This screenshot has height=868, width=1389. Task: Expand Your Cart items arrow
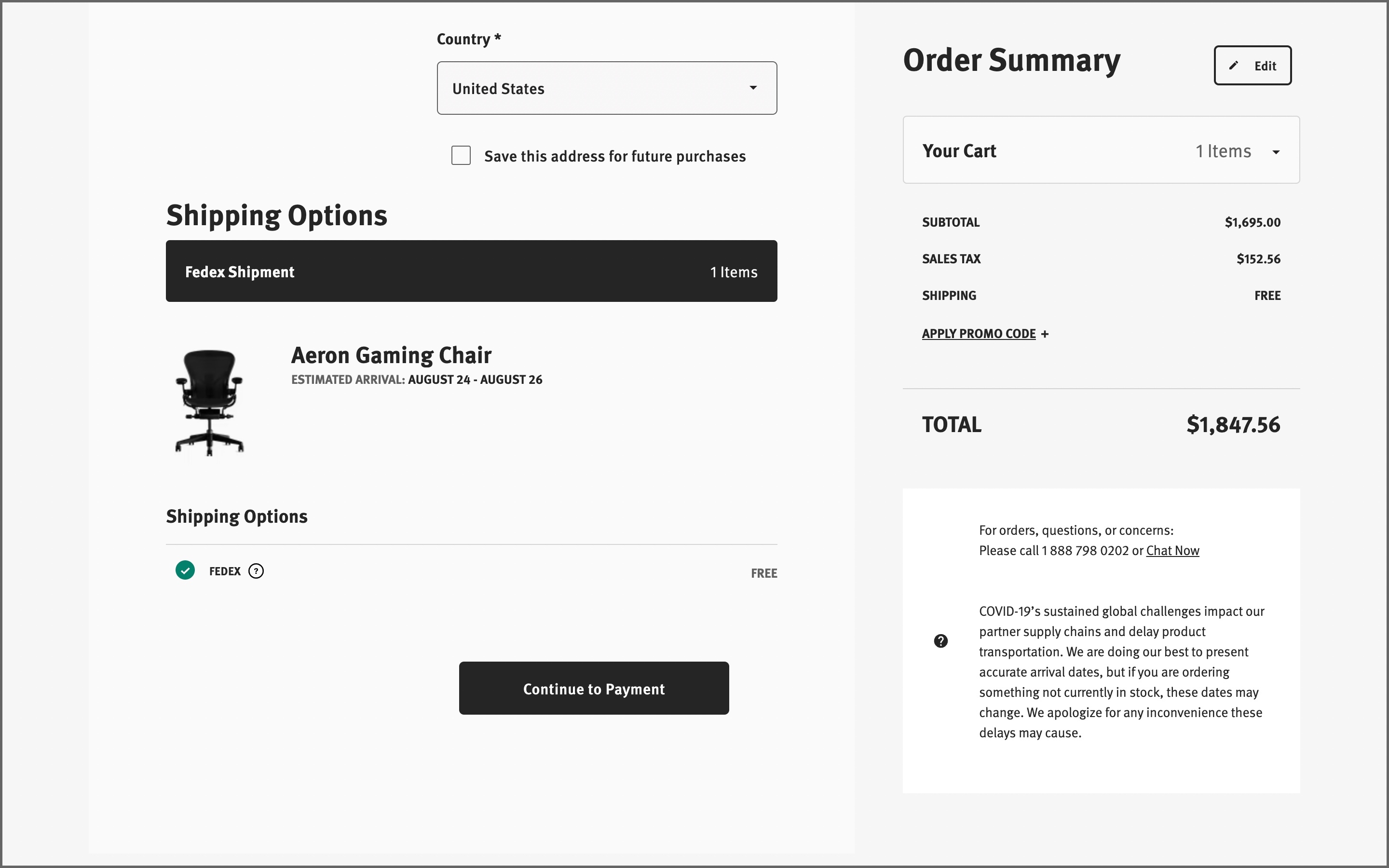[1276, 152]
